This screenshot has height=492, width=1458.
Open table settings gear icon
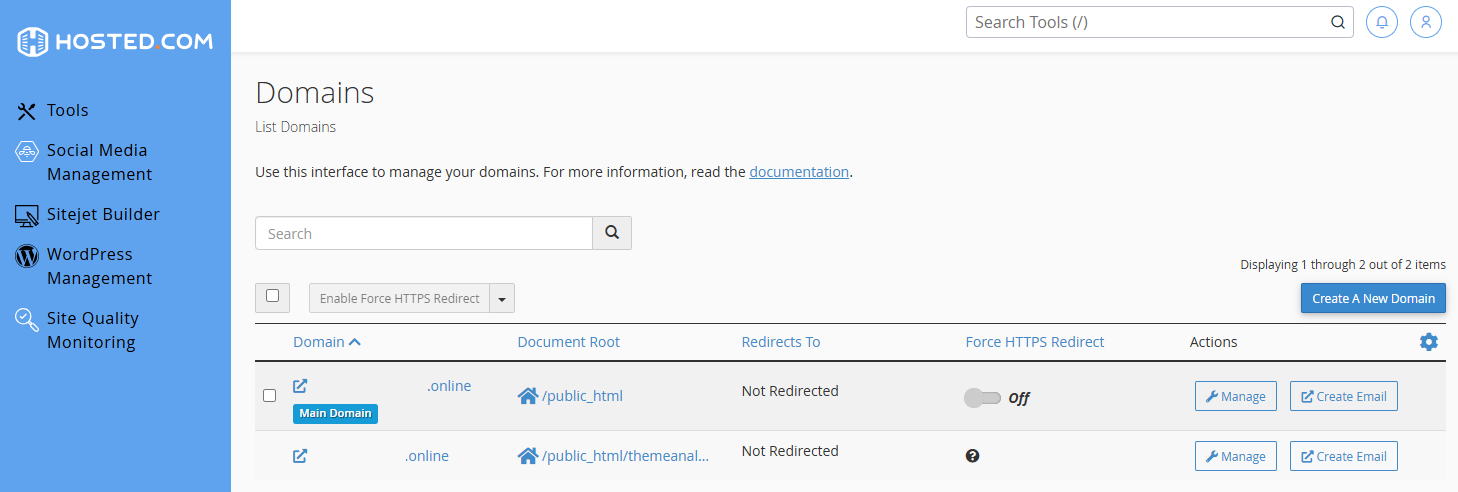pos(1429,342)
